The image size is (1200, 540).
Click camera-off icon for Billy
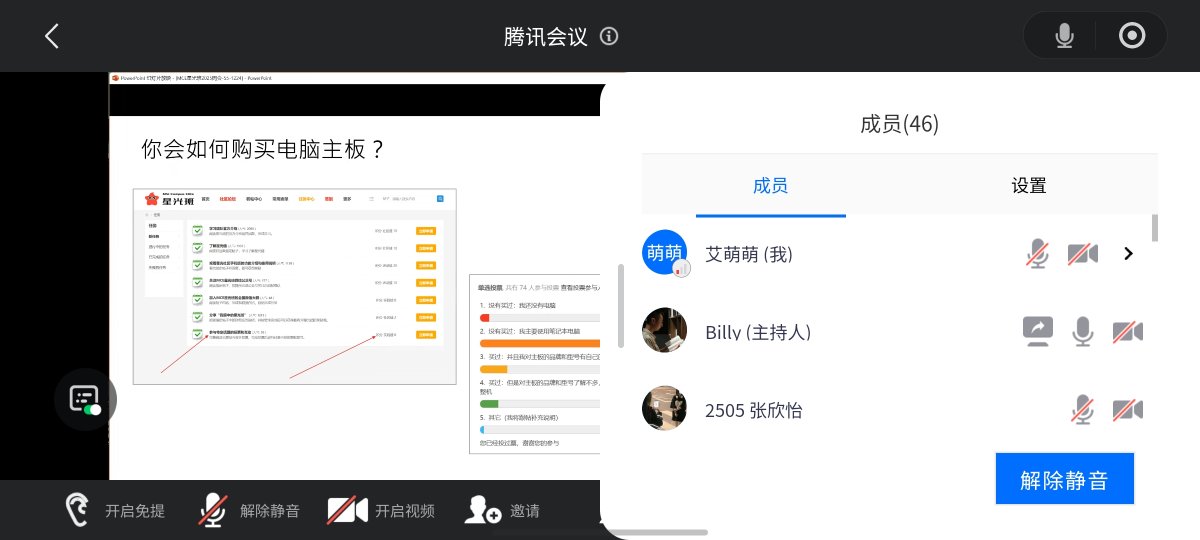1128,331
